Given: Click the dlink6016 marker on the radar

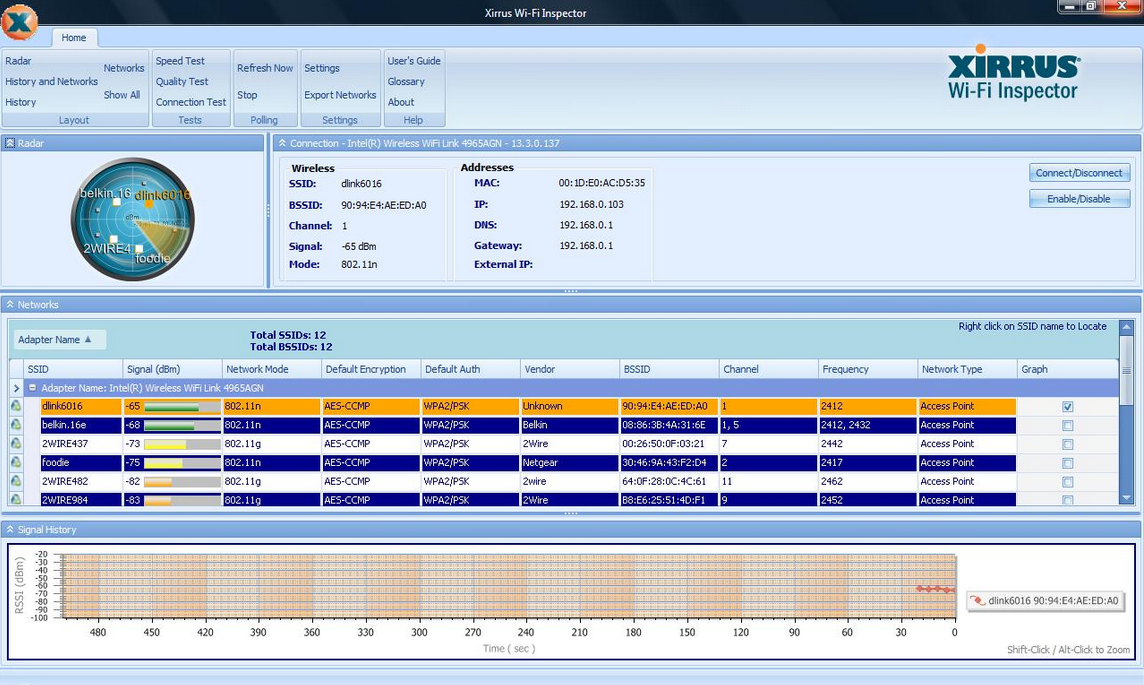Looking at the screenshot, I should (149, 204).
